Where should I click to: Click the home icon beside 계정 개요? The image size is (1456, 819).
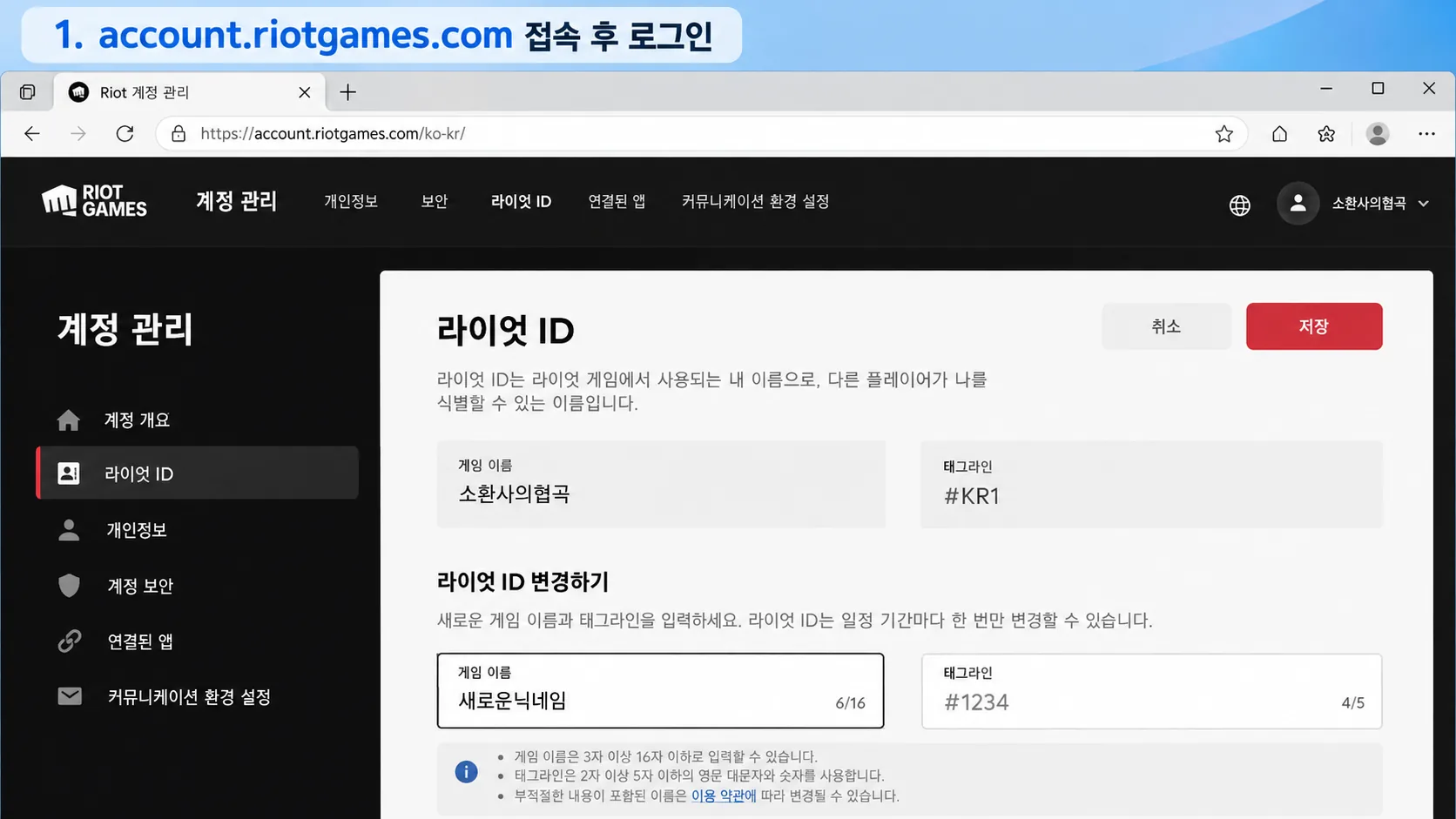click(69, 420)
